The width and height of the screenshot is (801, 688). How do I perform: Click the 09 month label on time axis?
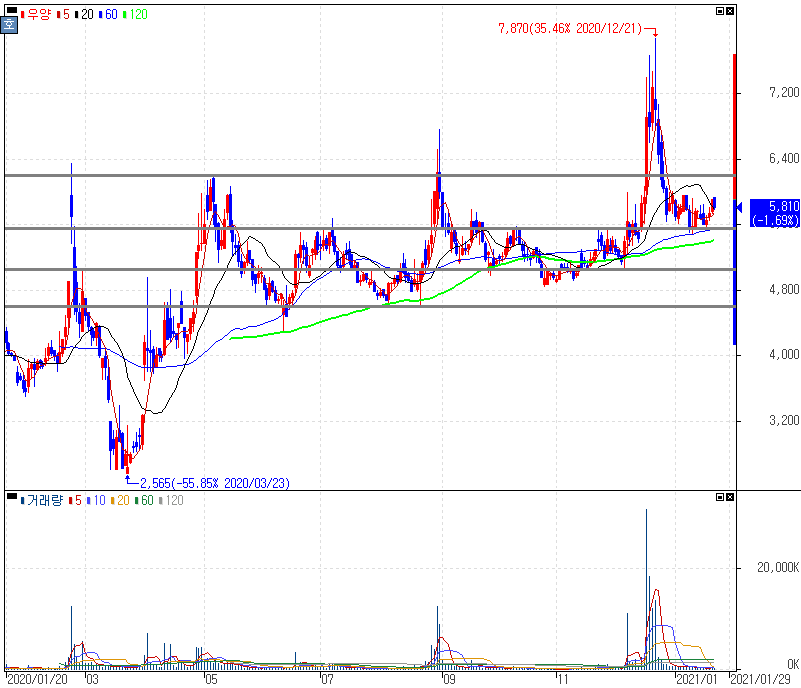click(449, 679)
